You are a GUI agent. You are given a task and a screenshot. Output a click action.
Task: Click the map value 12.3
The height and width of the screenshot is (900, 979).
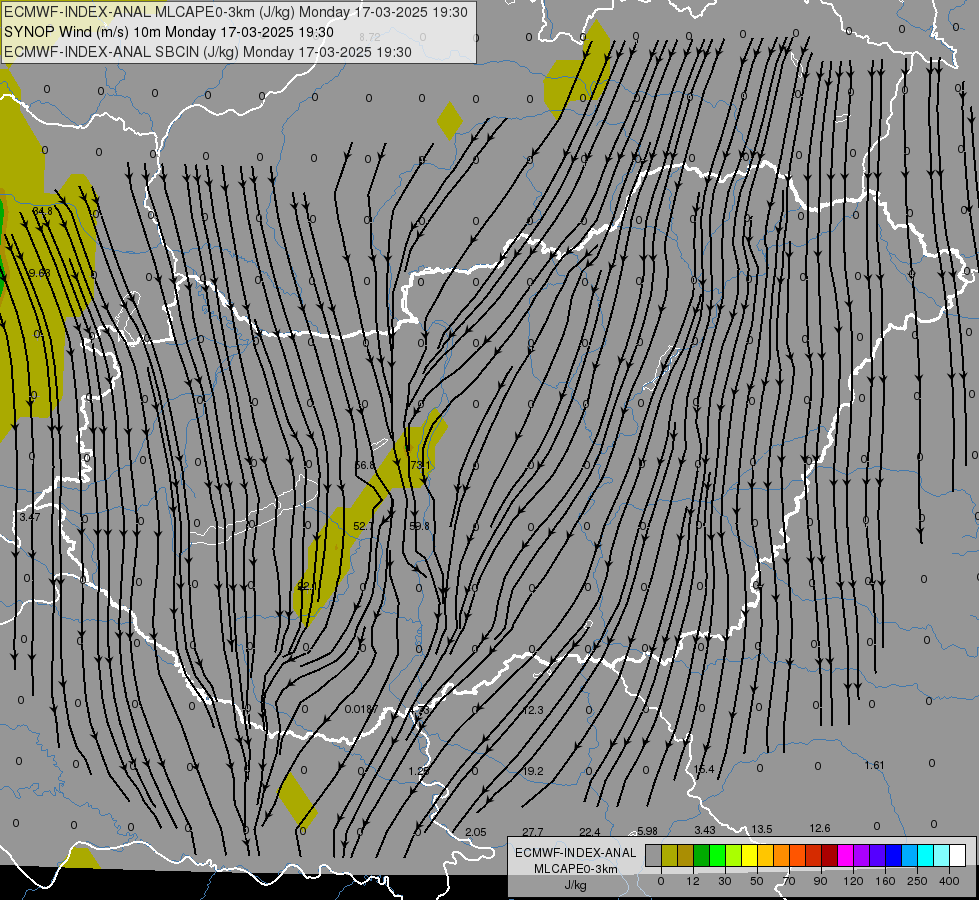click(533, 710)
